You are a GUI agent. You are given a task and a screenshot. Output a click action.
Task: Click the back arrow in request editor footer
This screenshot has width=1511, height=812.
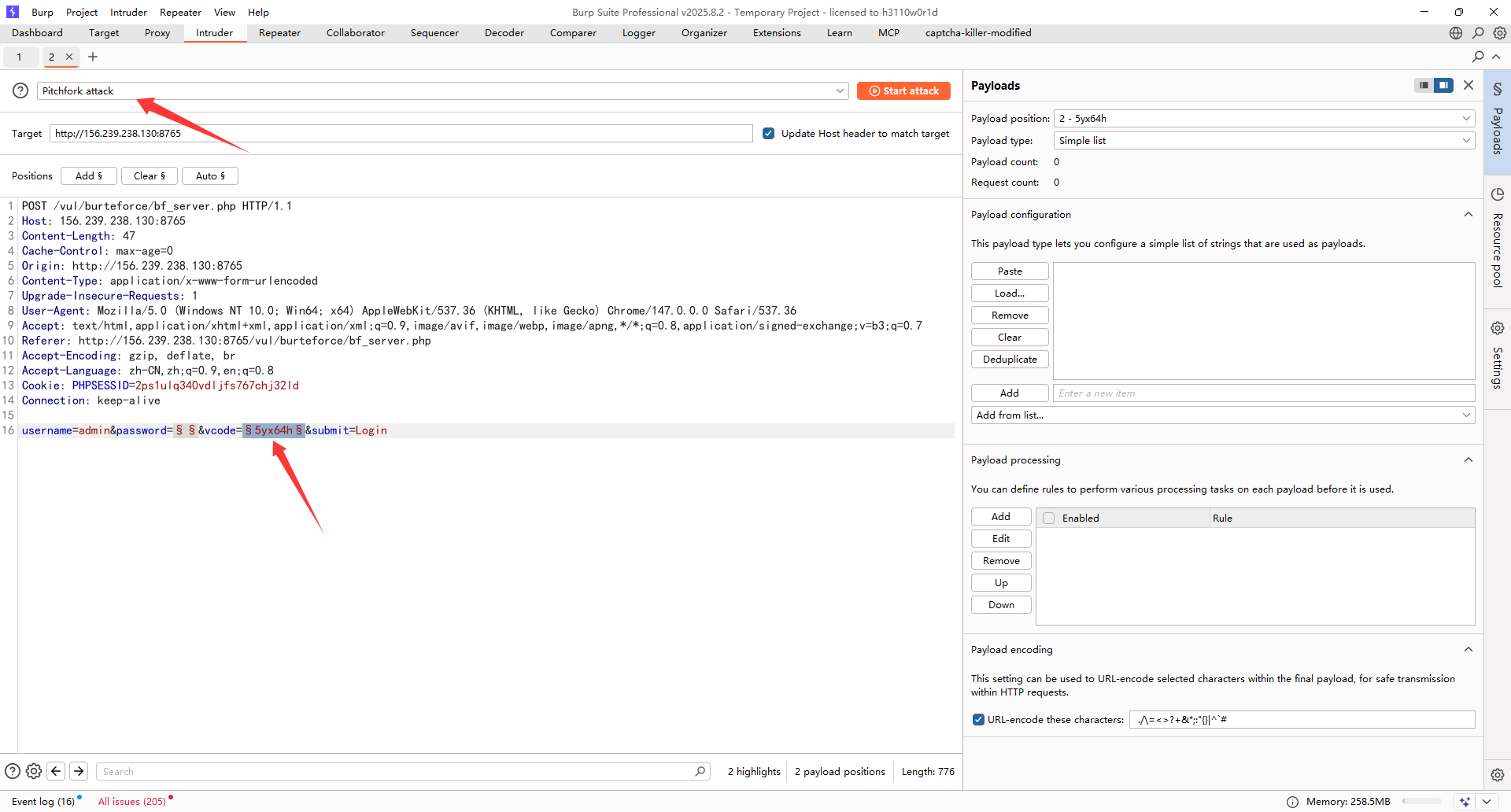pyautogui.click(x=56, y=771)
